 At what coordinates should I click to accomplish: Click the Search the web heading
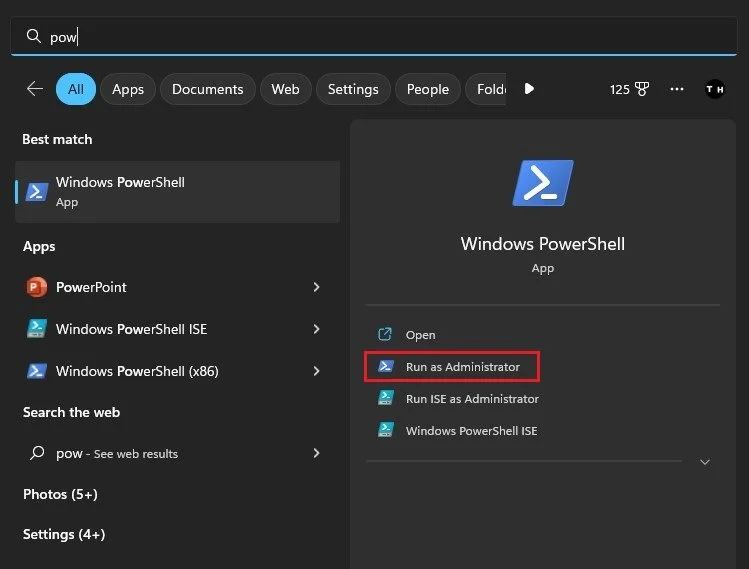pyautogui.click(x=72, y=412)
